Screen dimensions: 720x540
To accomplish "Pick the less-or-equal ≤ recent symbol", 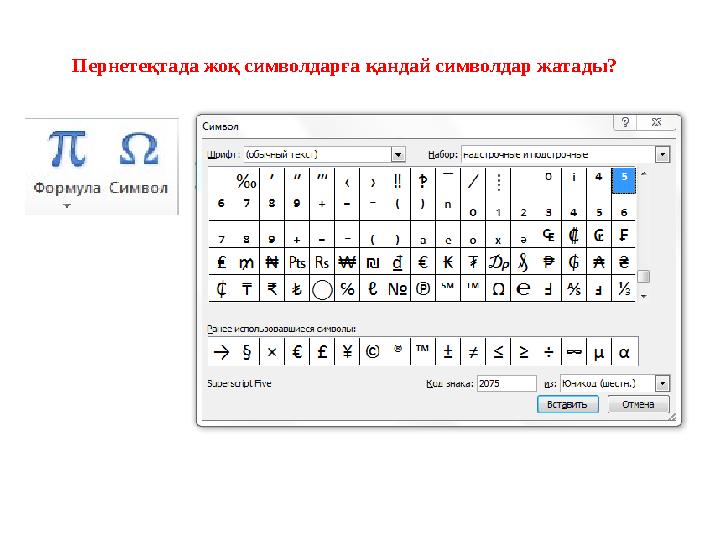I will point(498,352).
